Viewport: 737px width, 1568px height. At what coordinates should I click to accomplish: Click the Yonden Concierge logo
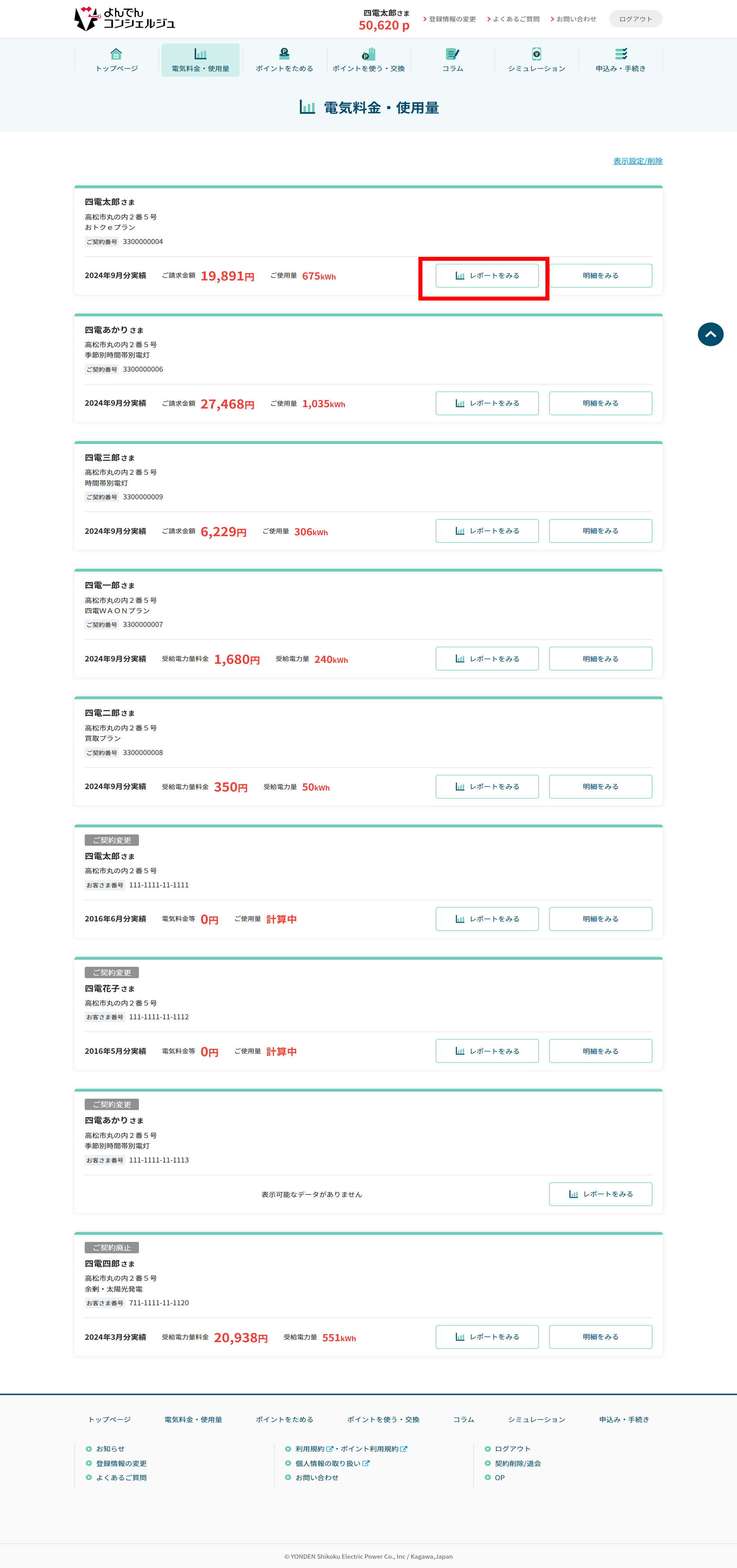click(124, 19)
